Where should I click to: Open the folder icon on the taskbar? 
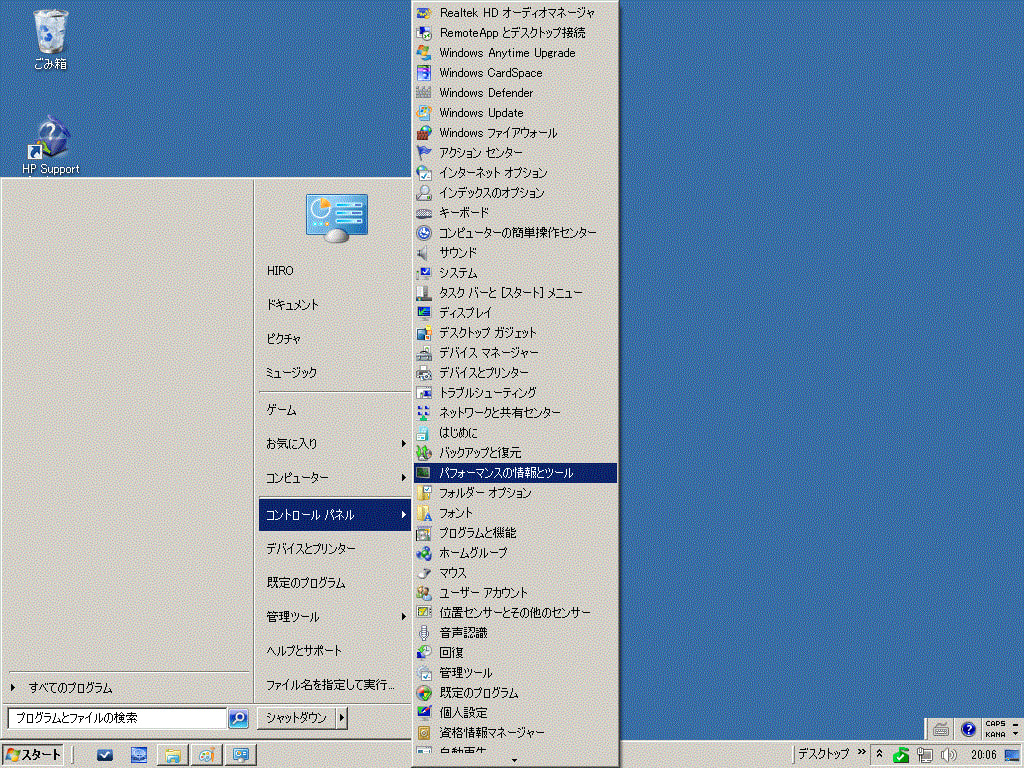coord(172,755)
